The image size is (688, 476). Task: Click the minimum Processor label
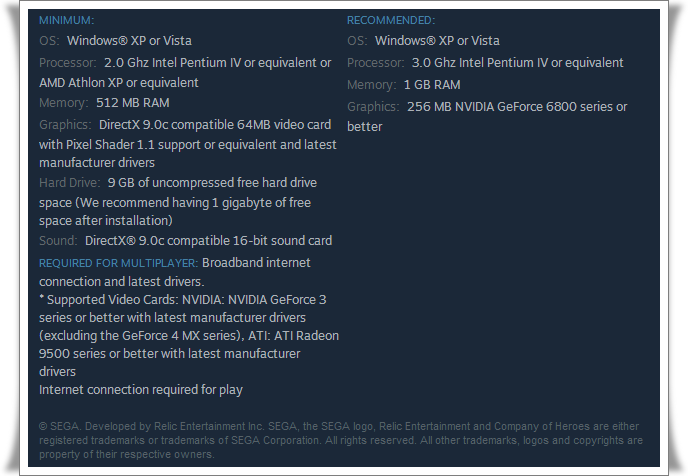67,62
